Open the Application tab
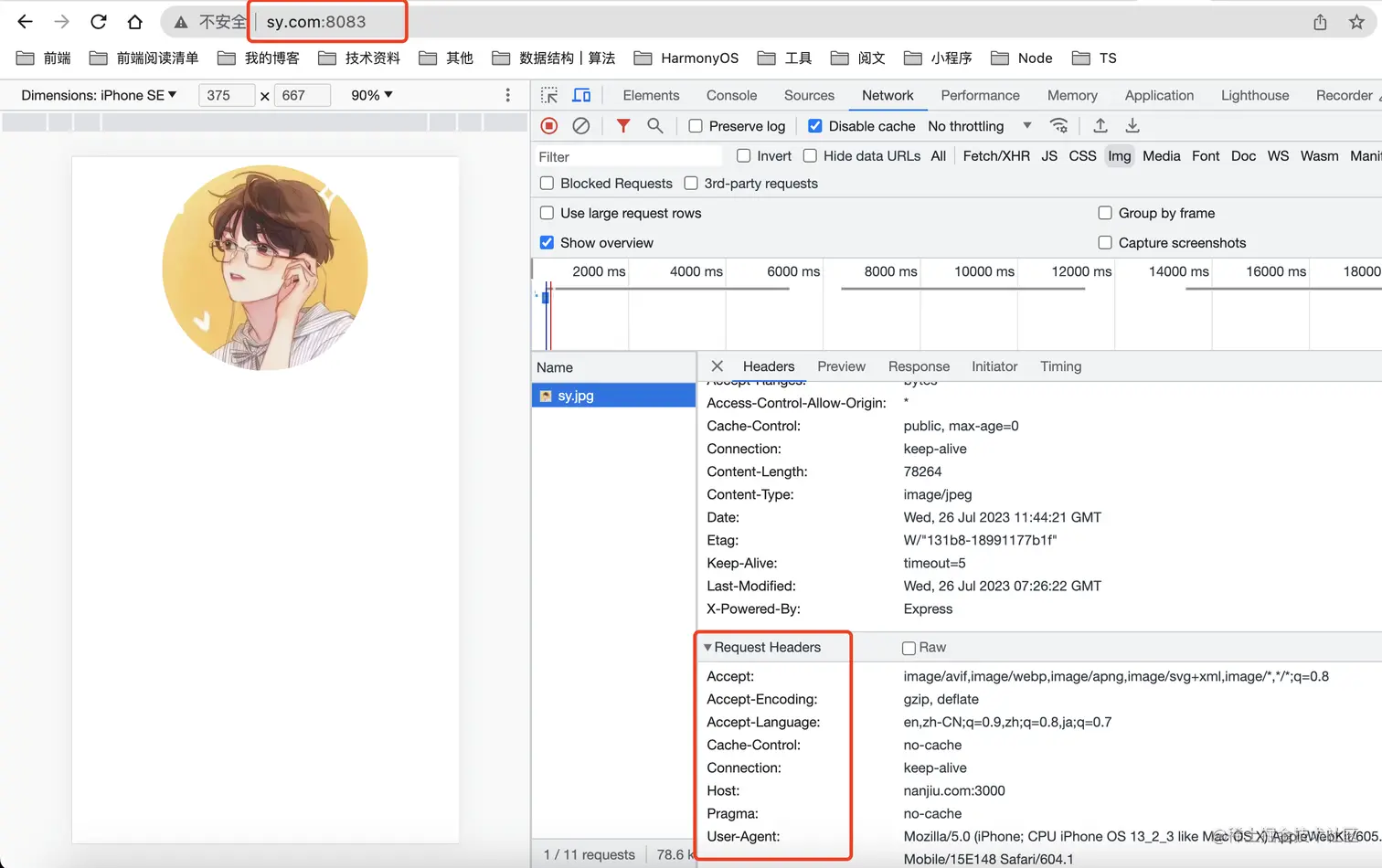Screen dimensions: 1382x868 click(x=1159, y=95)
